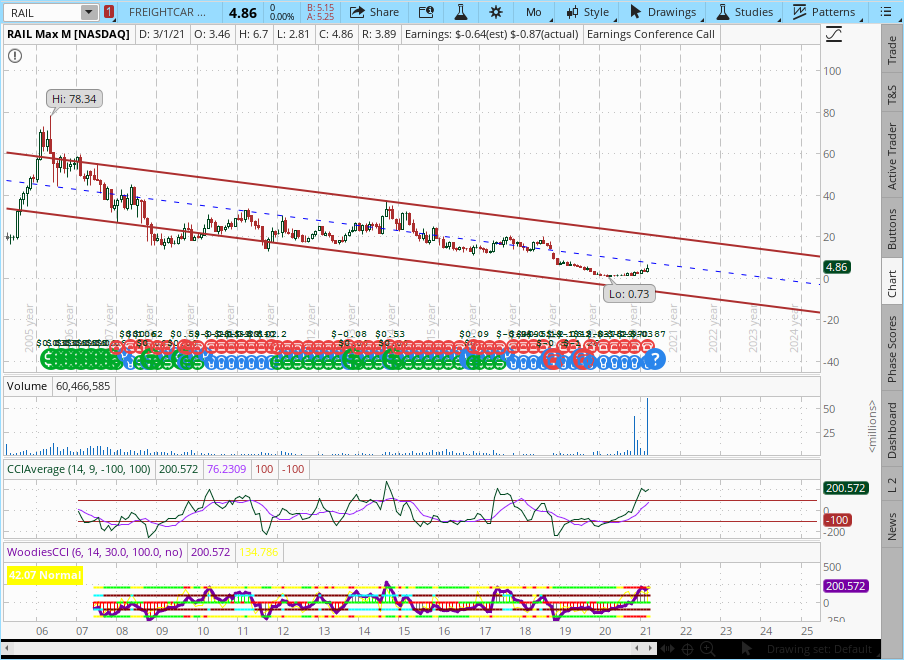Switch to the Active Trader side tab

click(x=891, y=157)
